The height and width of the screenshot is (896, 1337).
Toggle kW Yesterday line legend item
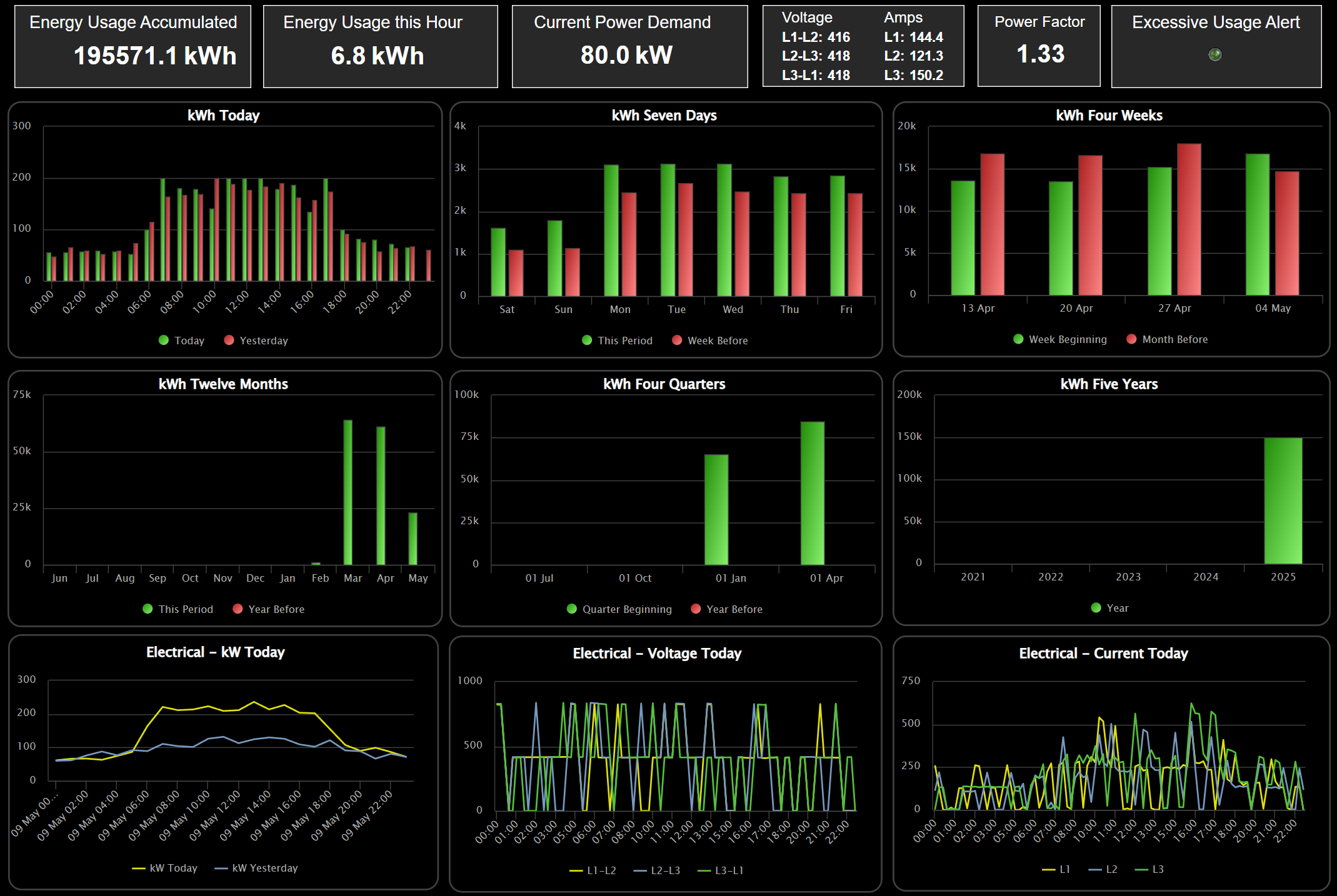(256, 868)
